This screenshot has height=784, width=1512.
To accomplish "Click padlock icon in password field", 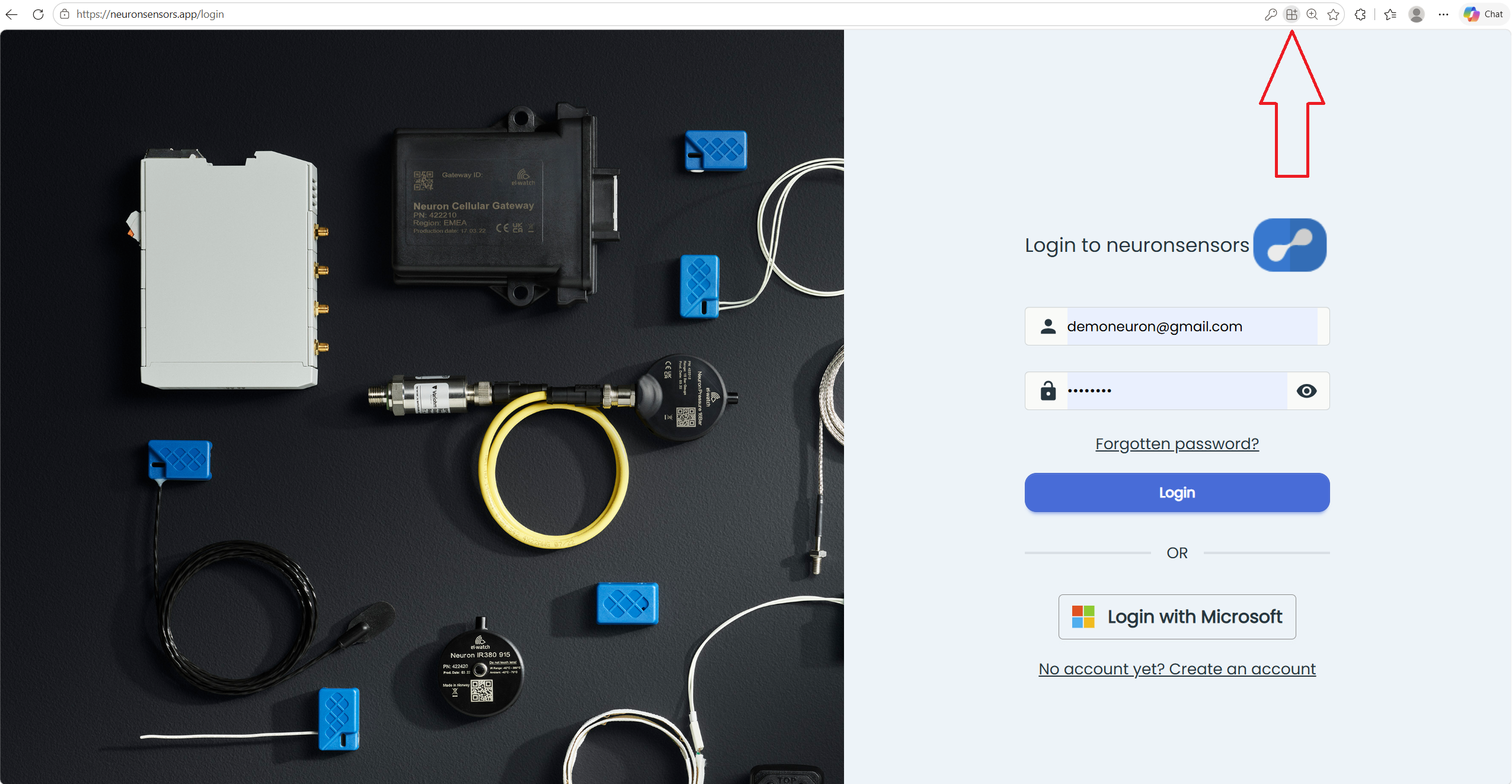I will [x=1048, y=391].
